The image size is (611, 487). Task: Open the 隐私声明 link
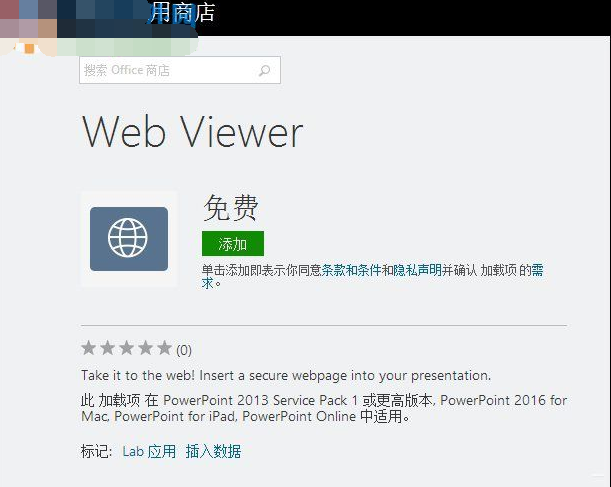417,270
